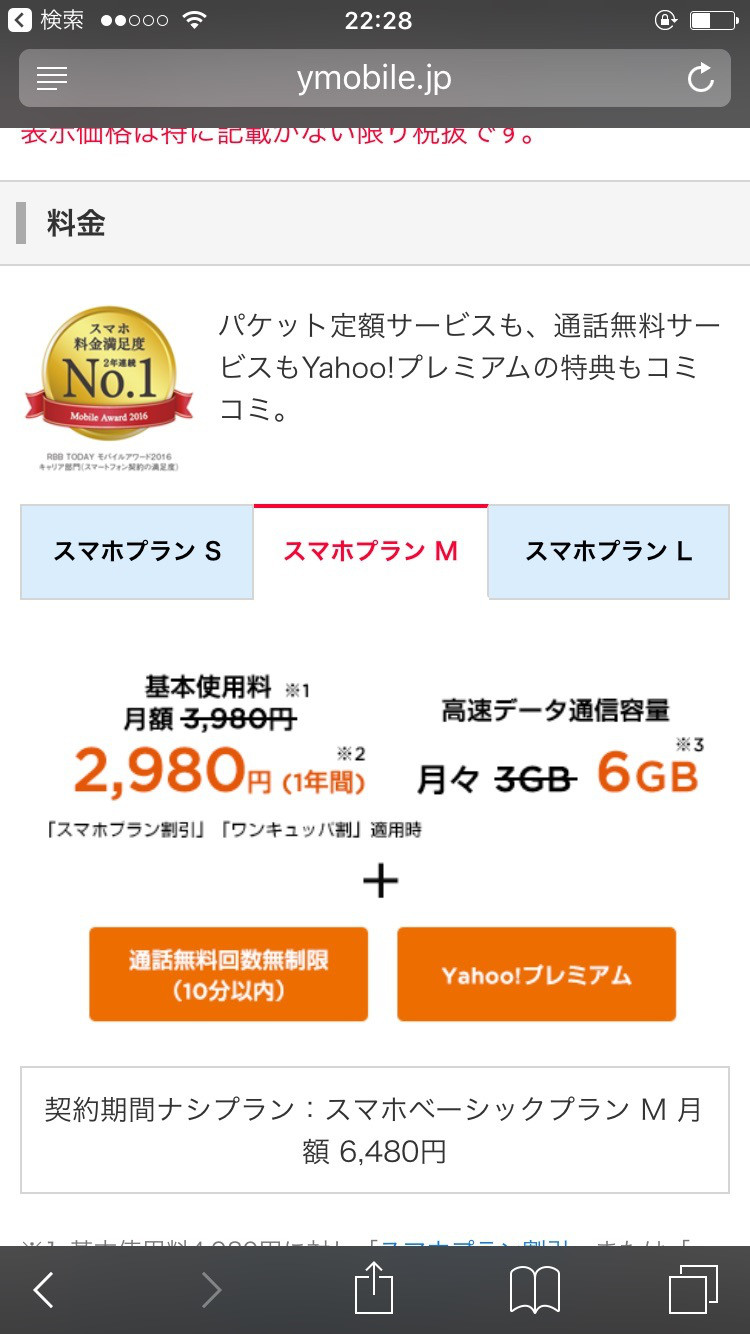This screenshot has height=1334, width=750.
Task: Tap the ymobile.jp address bar
Action: (x=374, y=78)
